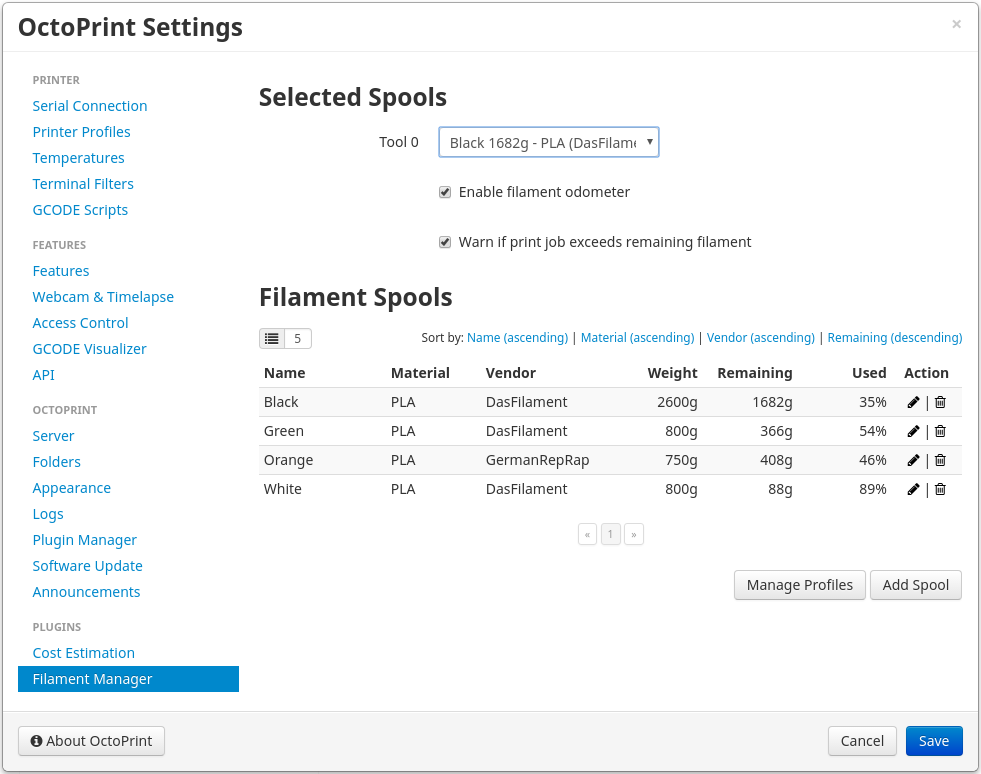This screenshot has width=981, height=774.
Task: Open Manage Profiles dialog
Action: (799, 585)
